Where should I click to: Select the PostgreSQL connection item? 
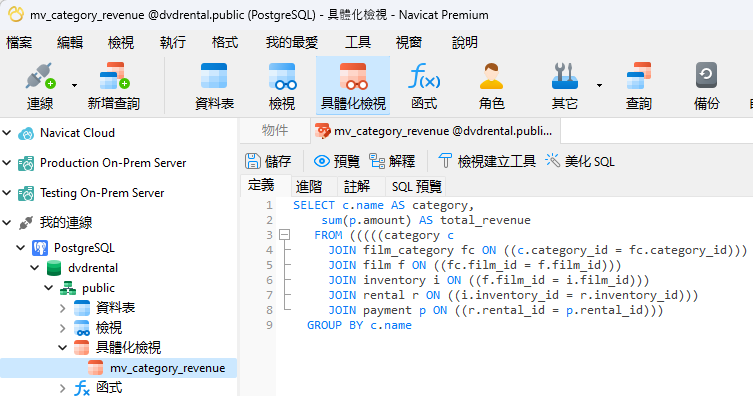point(84,248)
